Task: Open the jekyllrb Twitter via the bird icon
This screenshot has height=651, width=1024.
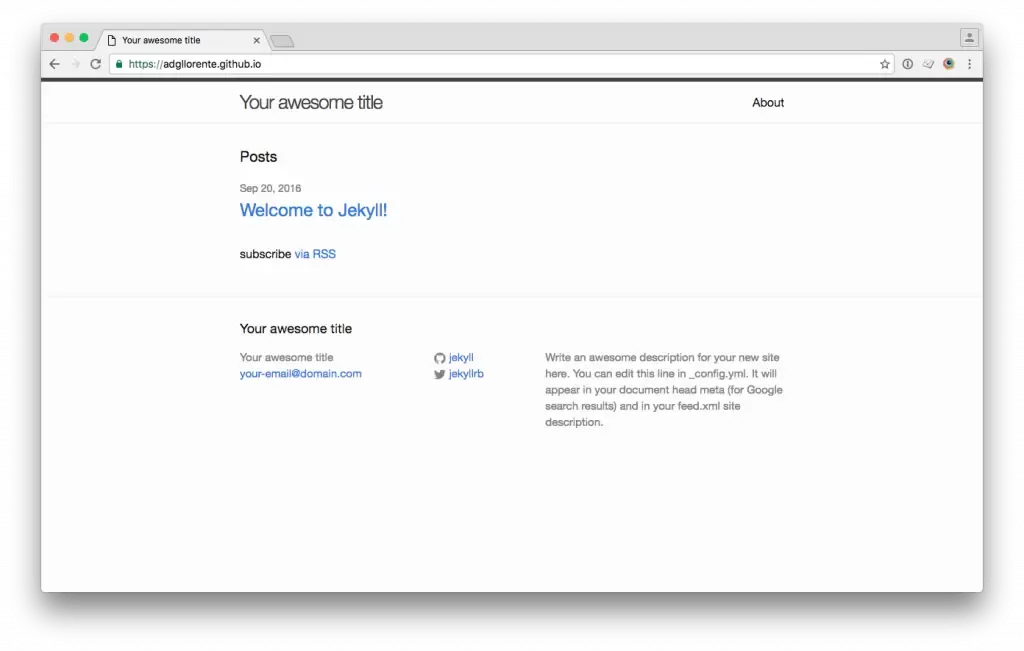Action: click(440, 374)
